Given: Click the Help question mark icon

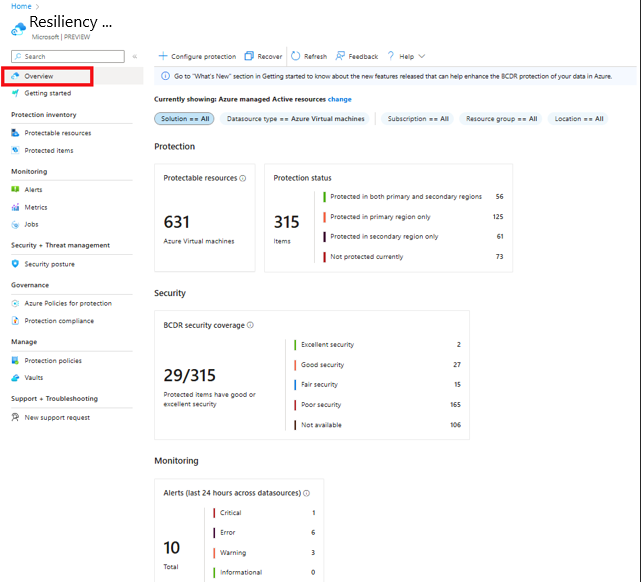Looking at the screenshot, I should point(391,56).
